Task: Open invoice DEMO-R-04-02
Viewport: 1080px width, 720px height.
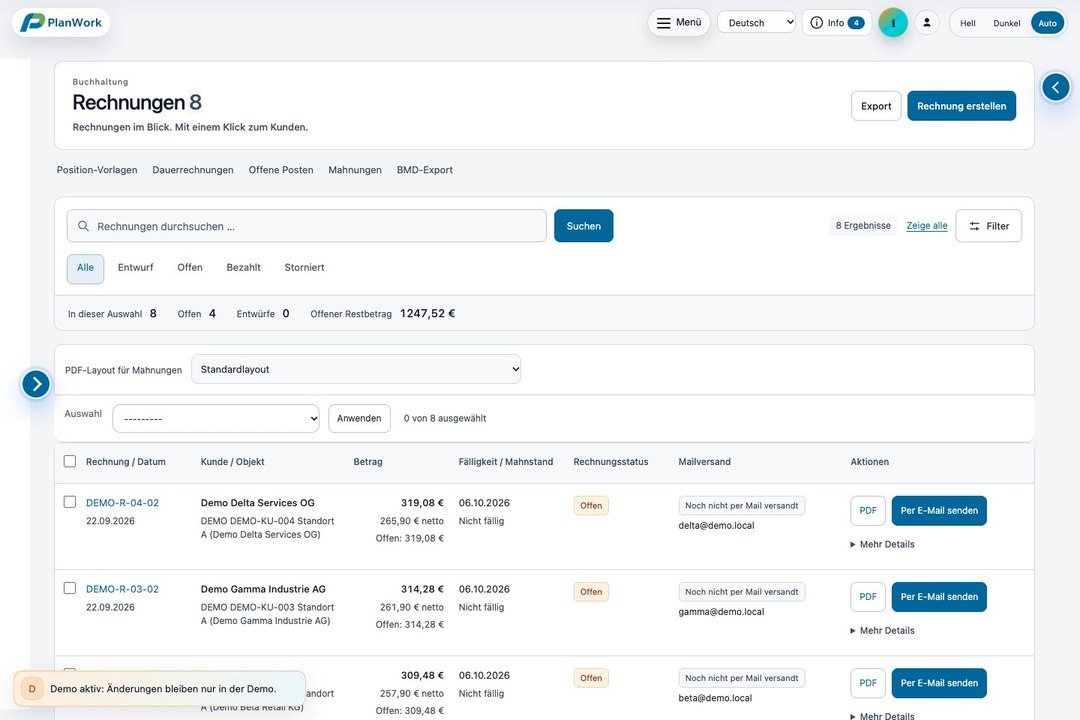Action: 123,503
